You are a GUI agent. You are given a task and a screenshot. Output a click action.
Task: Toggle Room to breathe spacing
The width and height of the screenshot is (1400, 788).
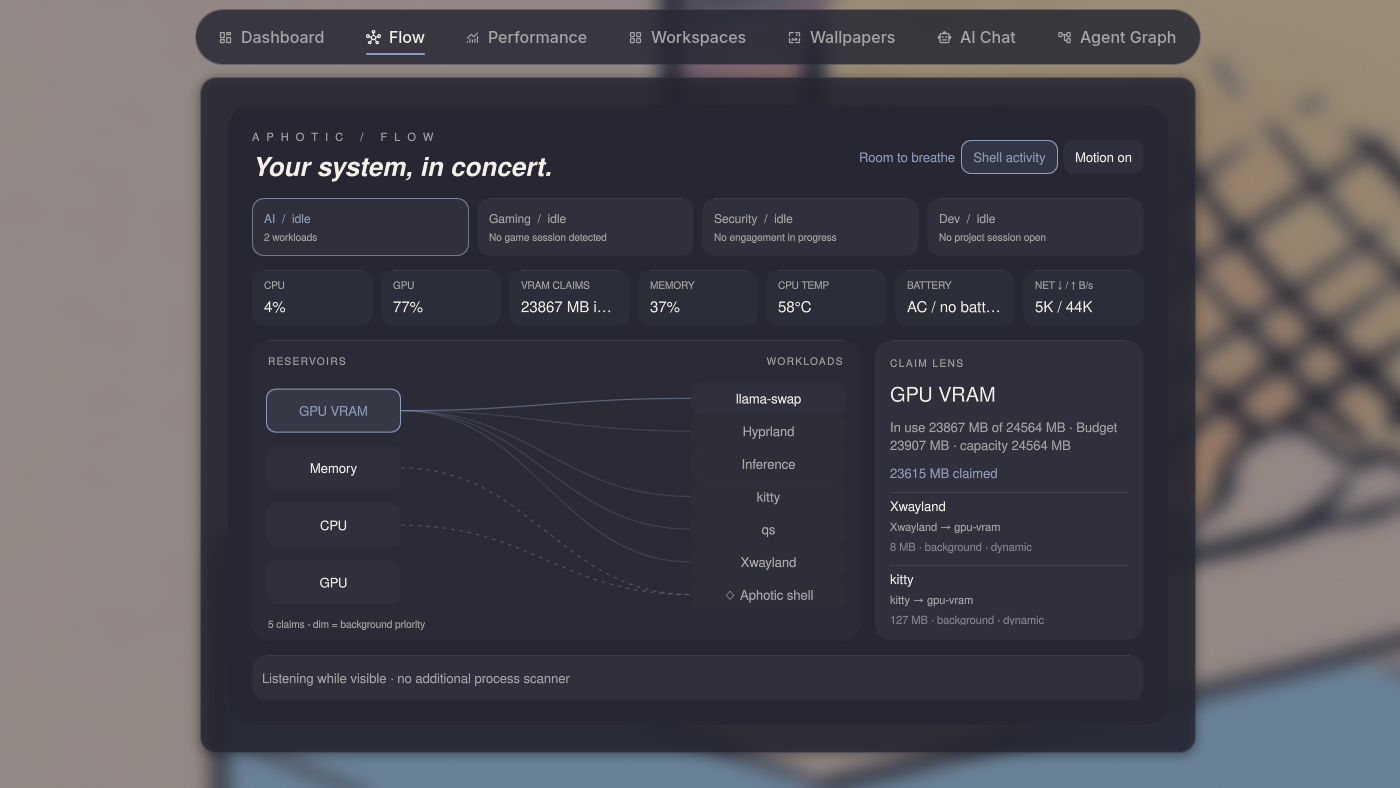pos(907,157)
